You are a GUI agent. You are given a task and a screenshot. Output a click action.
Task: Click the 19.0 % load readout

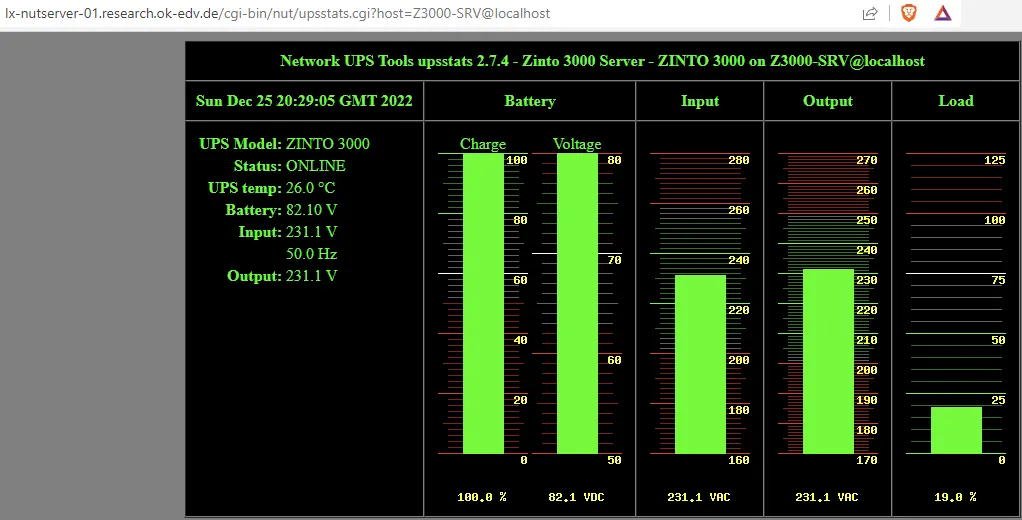[955, 497]
